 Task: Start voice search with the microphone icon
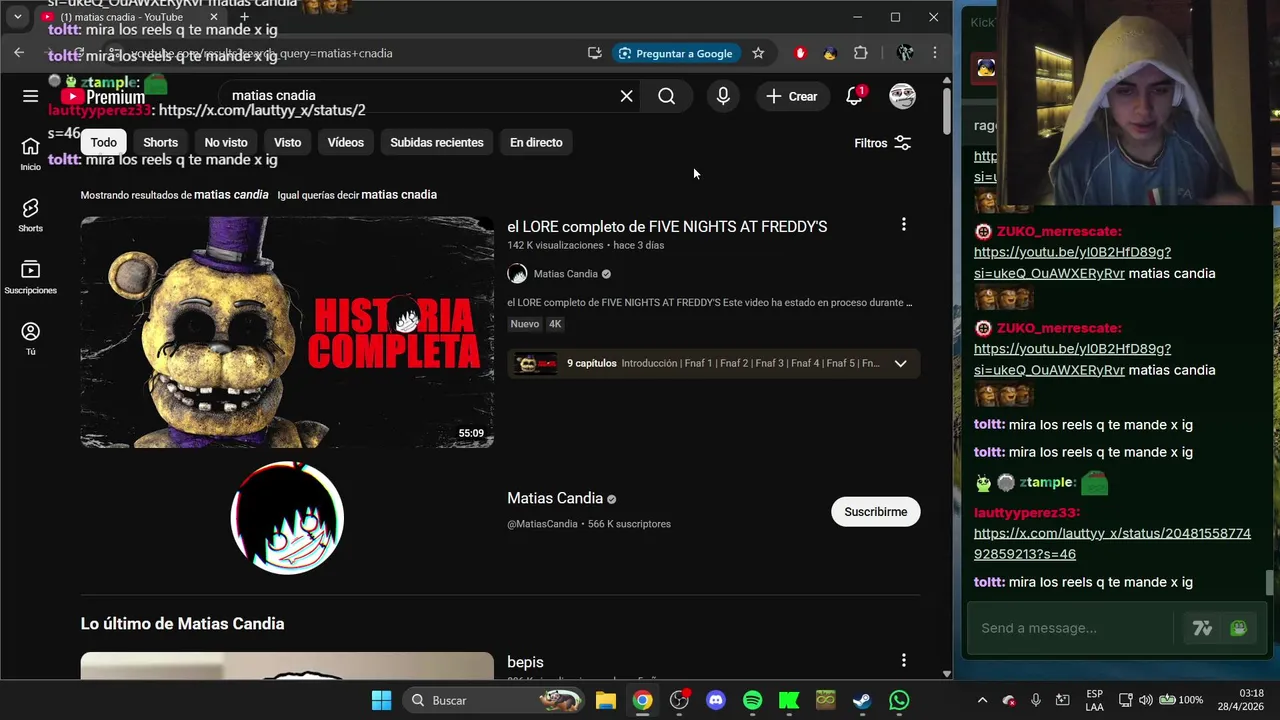click(723, 96)
